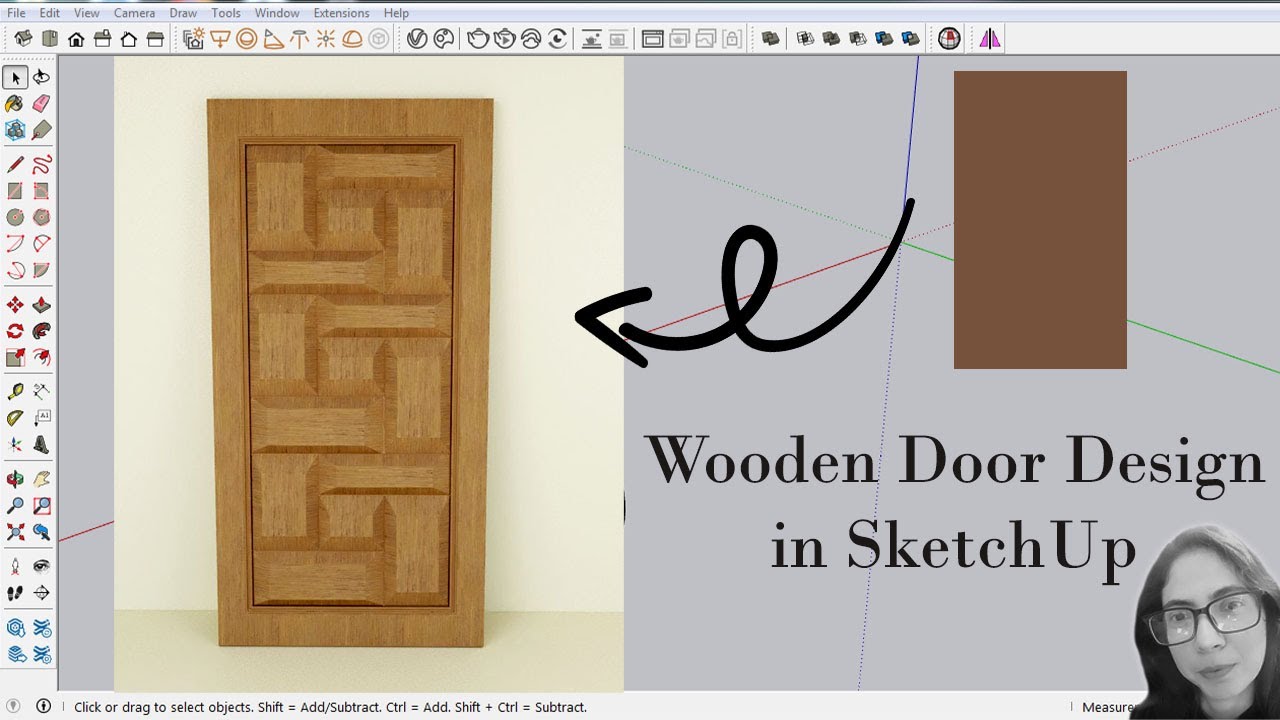Click the Outer Shell solid tool

click(x=770, y=39)
